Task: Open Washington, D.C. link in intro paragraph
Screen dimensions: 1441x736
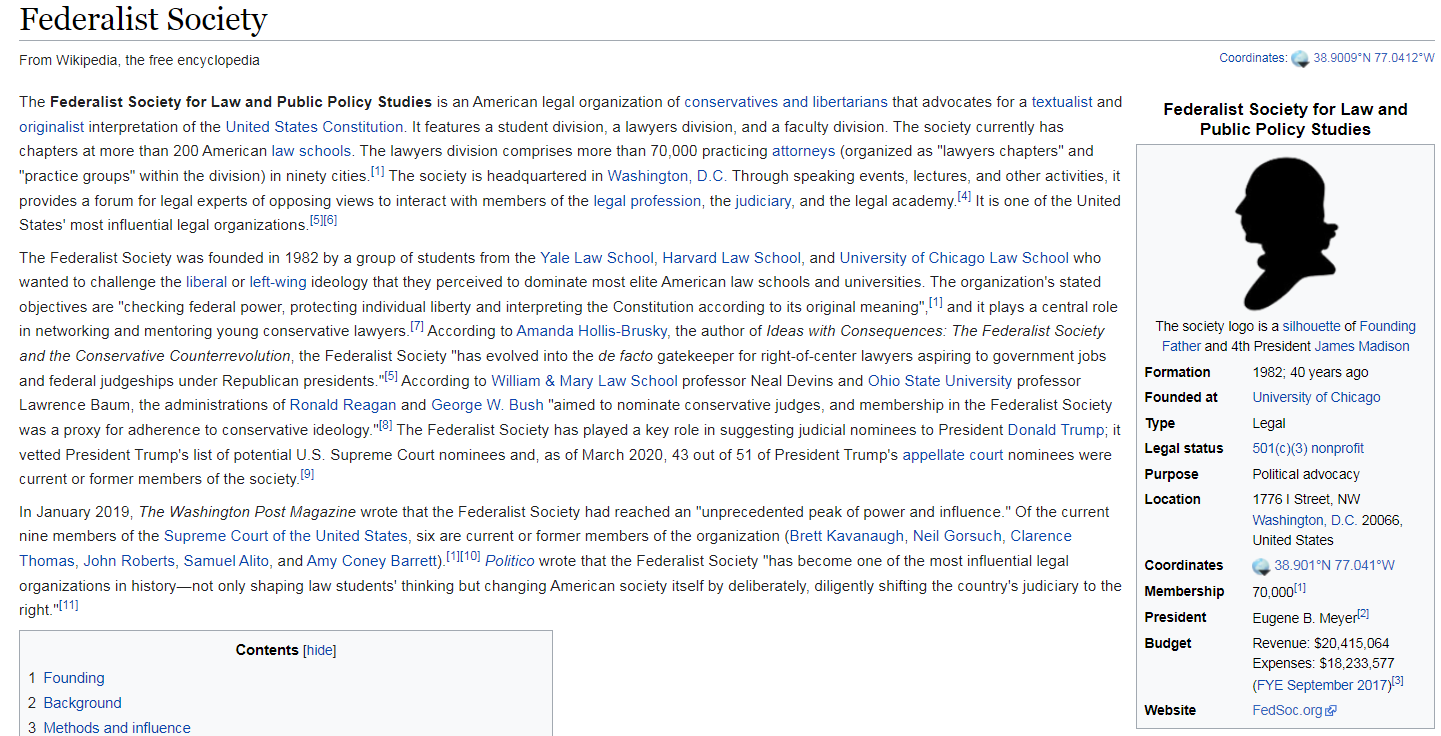Action: pyautogui.click(x=668, y=176)
